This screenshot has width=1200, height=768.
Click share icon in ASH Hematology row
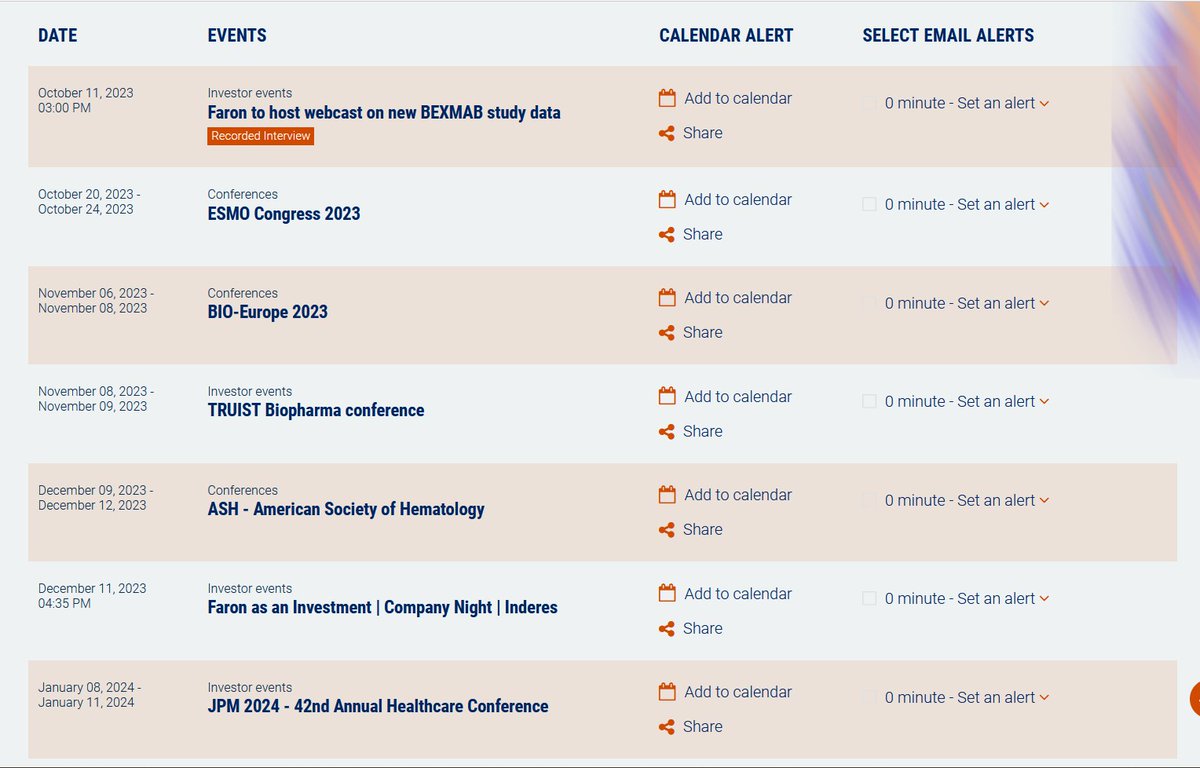667,529
